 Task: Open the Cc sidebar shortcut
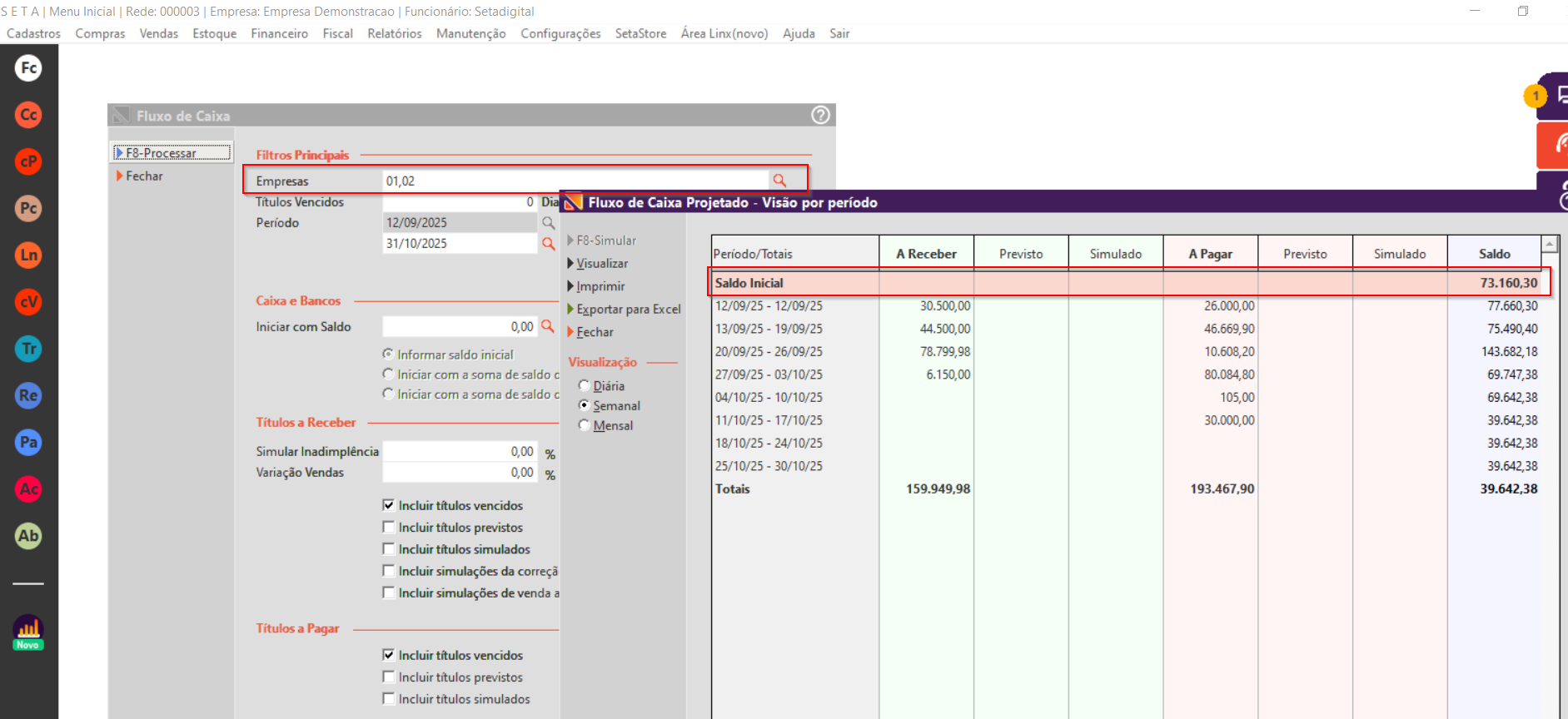click(x=28, y=115)
